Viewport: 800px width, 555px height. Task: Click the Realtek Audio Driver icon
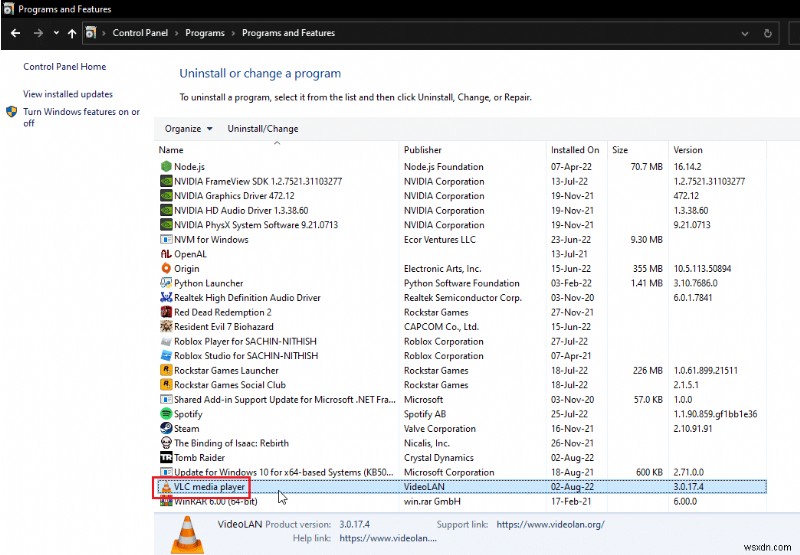[x=166, y=297]
